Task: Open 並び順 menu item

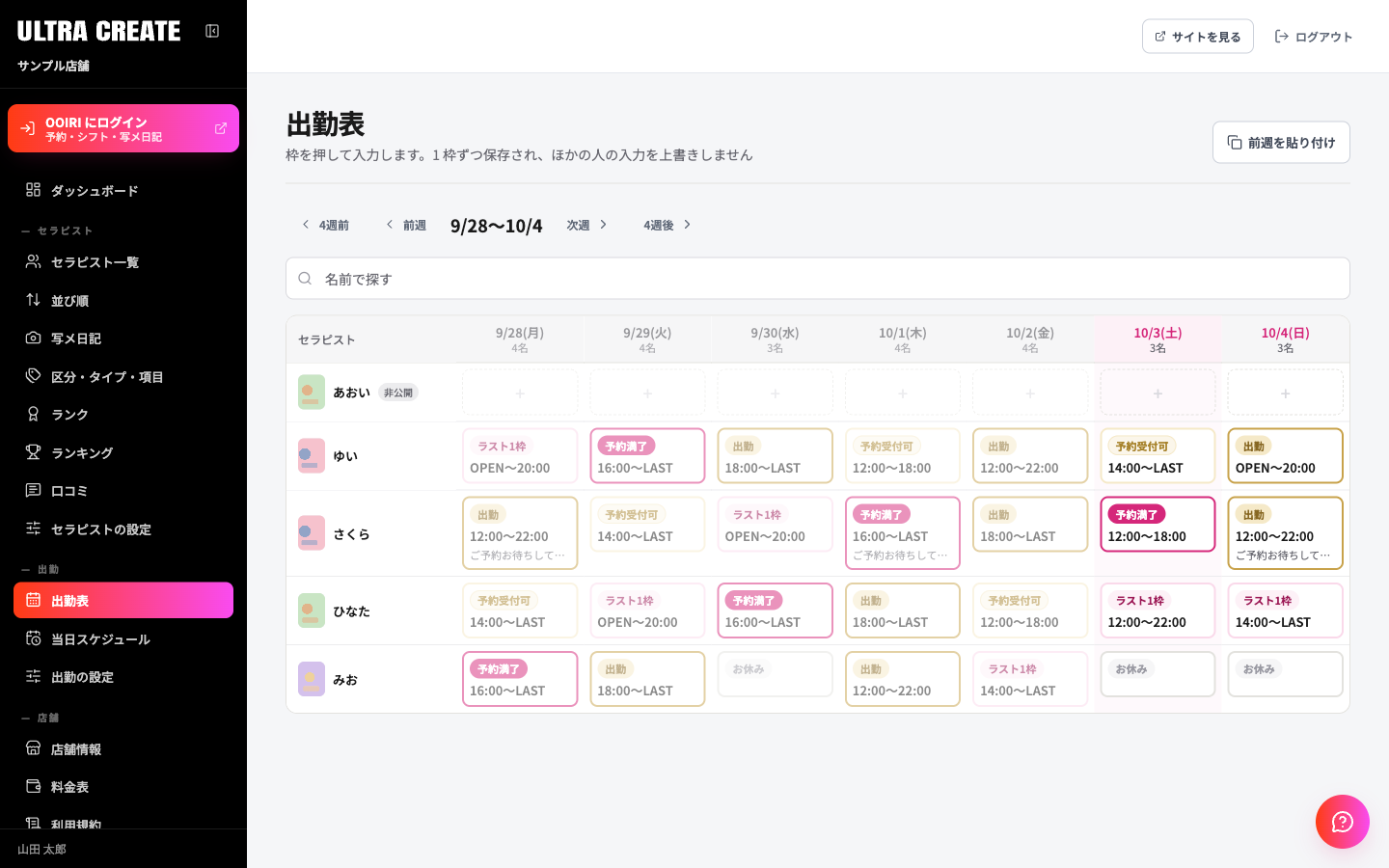Action: coord(123,301)
